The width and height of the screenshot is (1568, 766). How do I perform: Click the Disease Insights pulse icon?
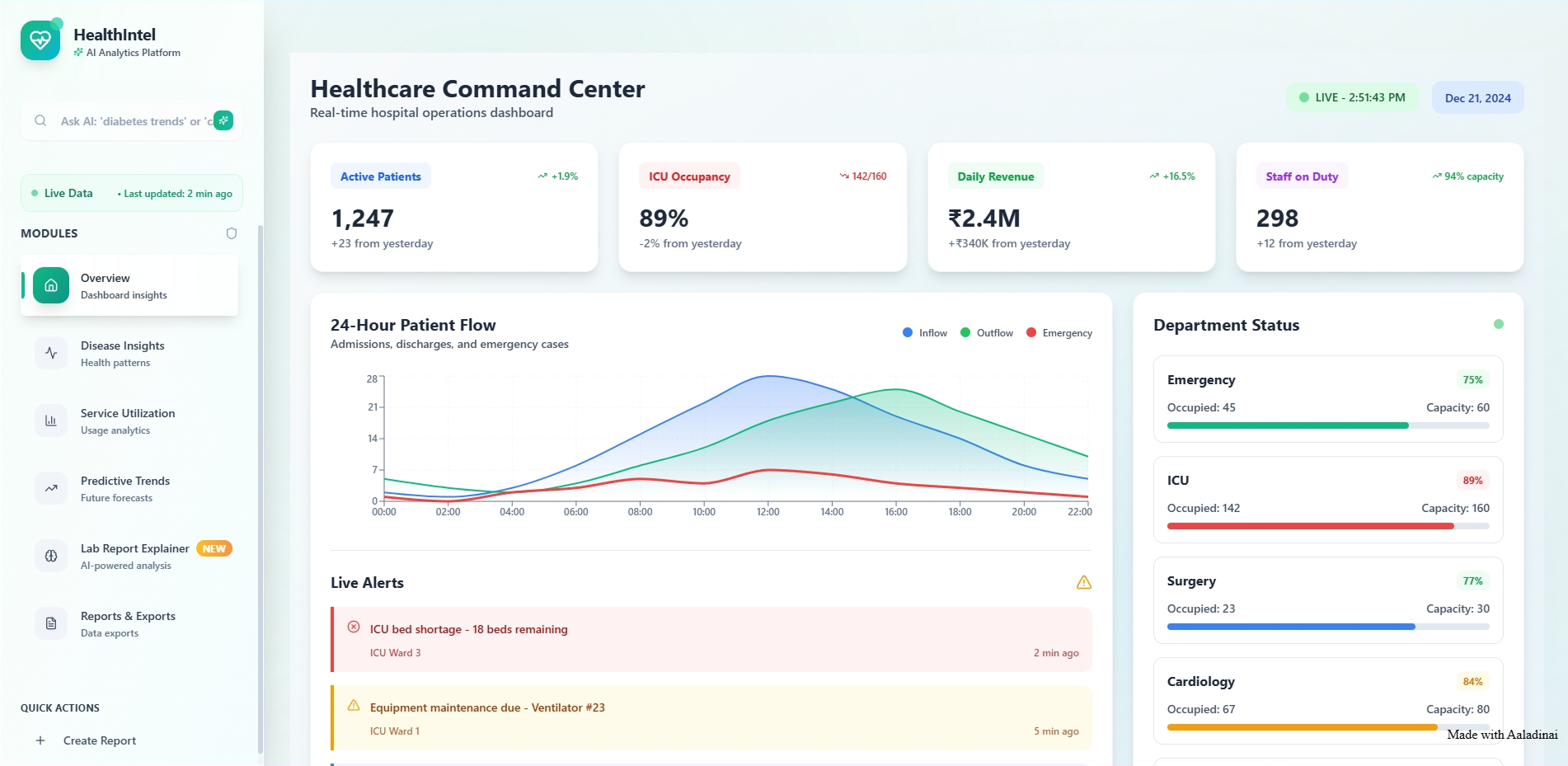click(x=51, y=353)
